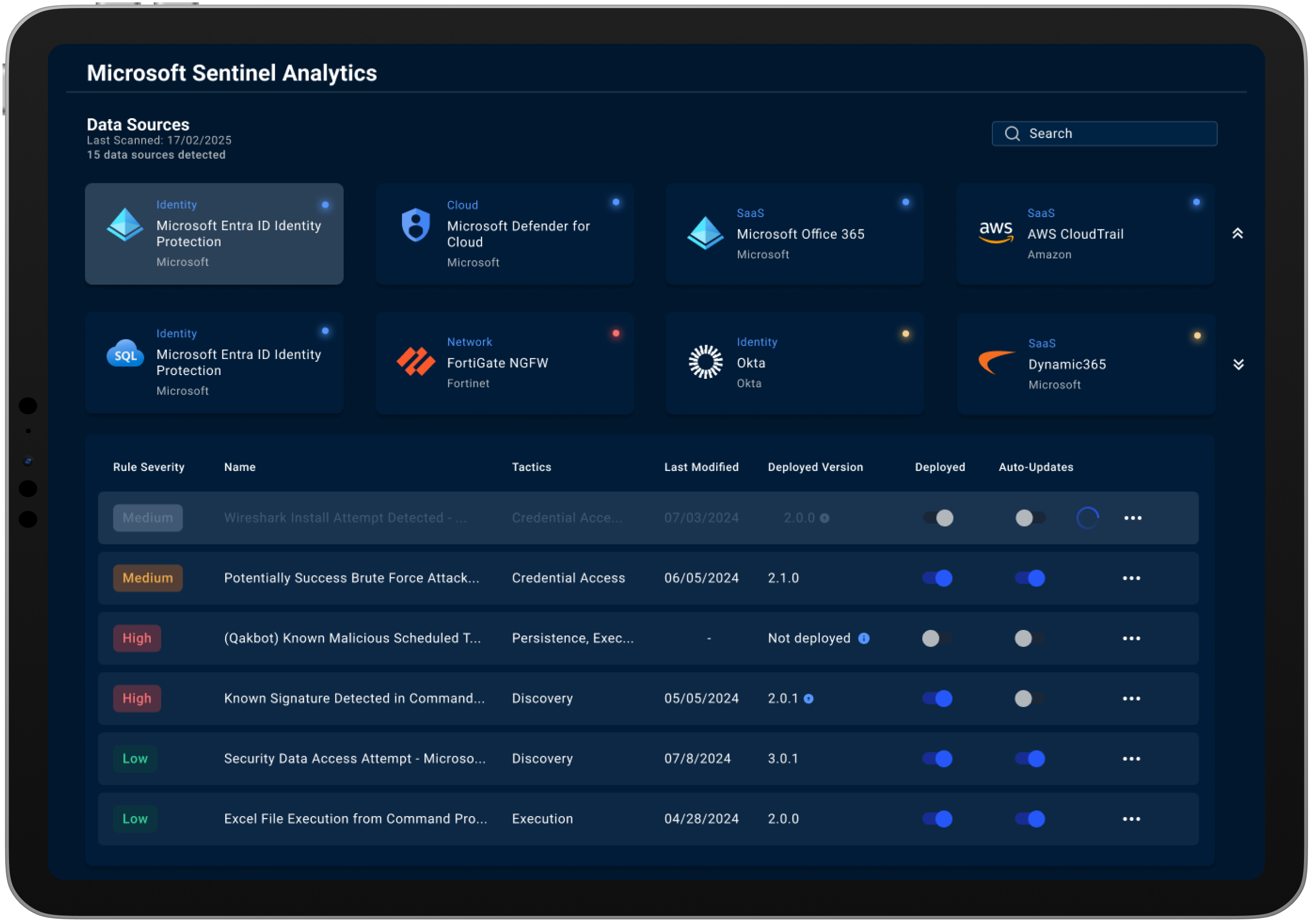Click info icon next to Not deployed

[864, 638]
